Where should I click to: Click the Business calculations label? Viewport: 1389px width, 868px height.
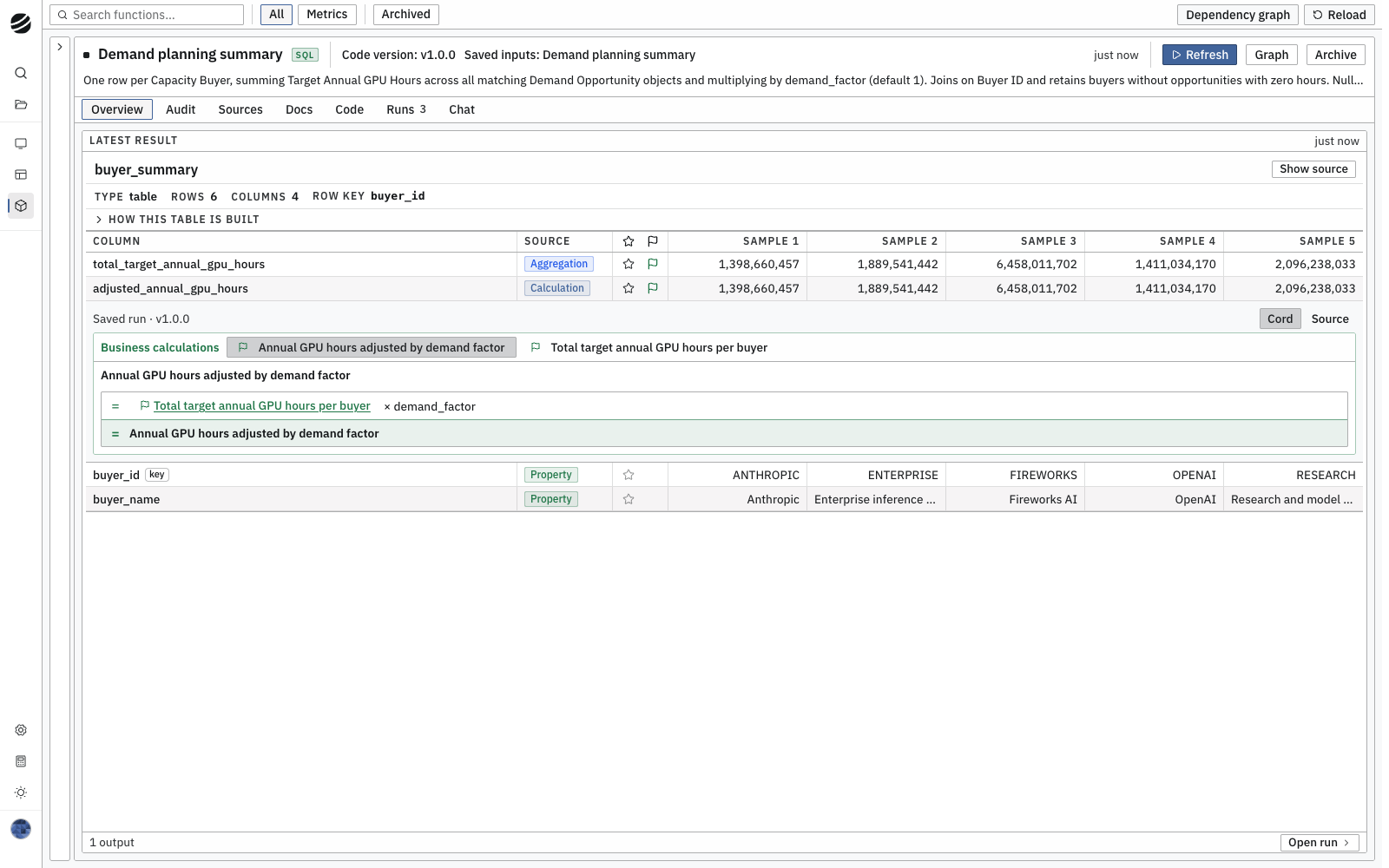160,347
